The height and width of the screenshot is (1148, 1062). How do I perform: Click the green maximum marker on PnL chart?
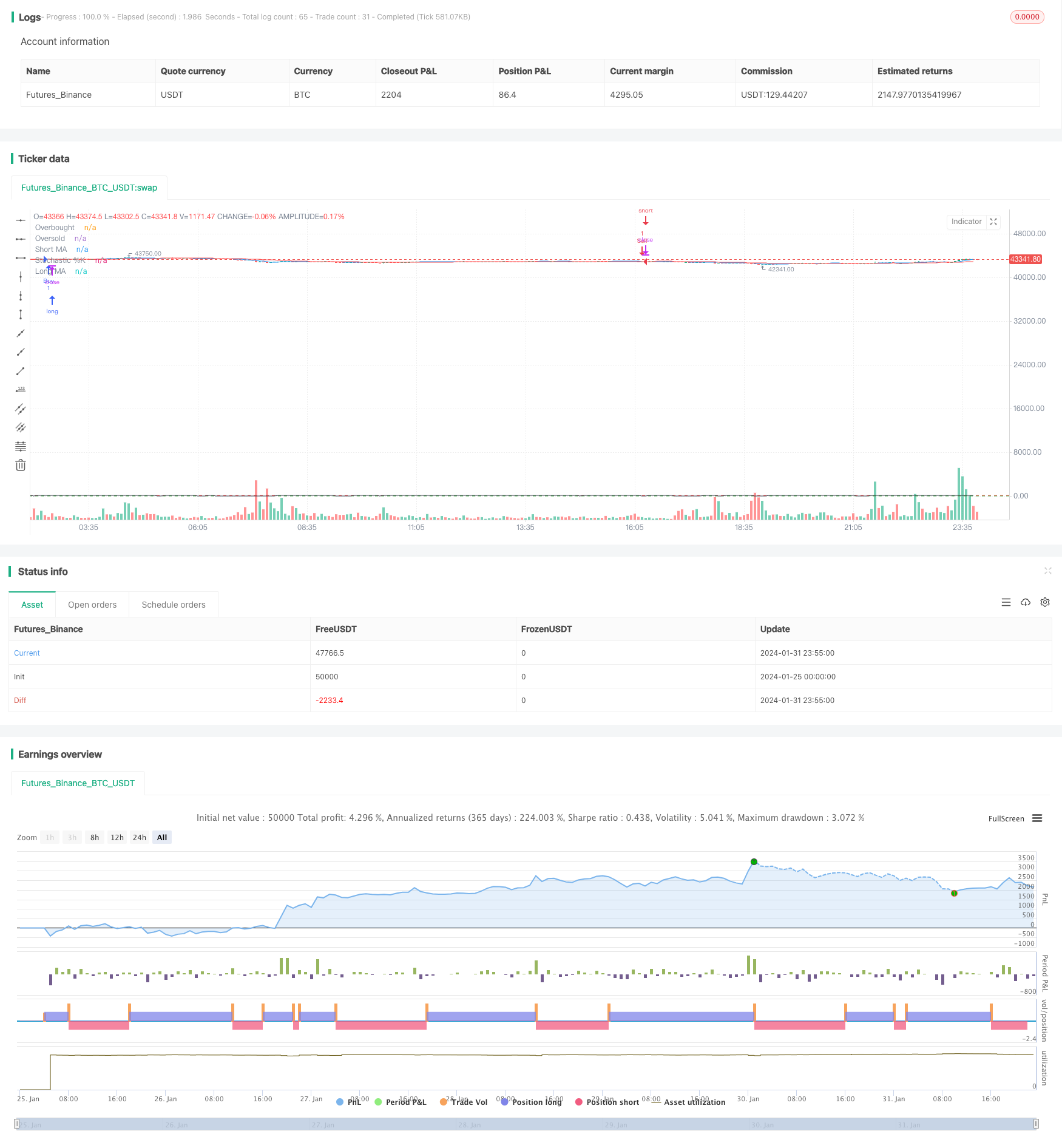point(754,861)
